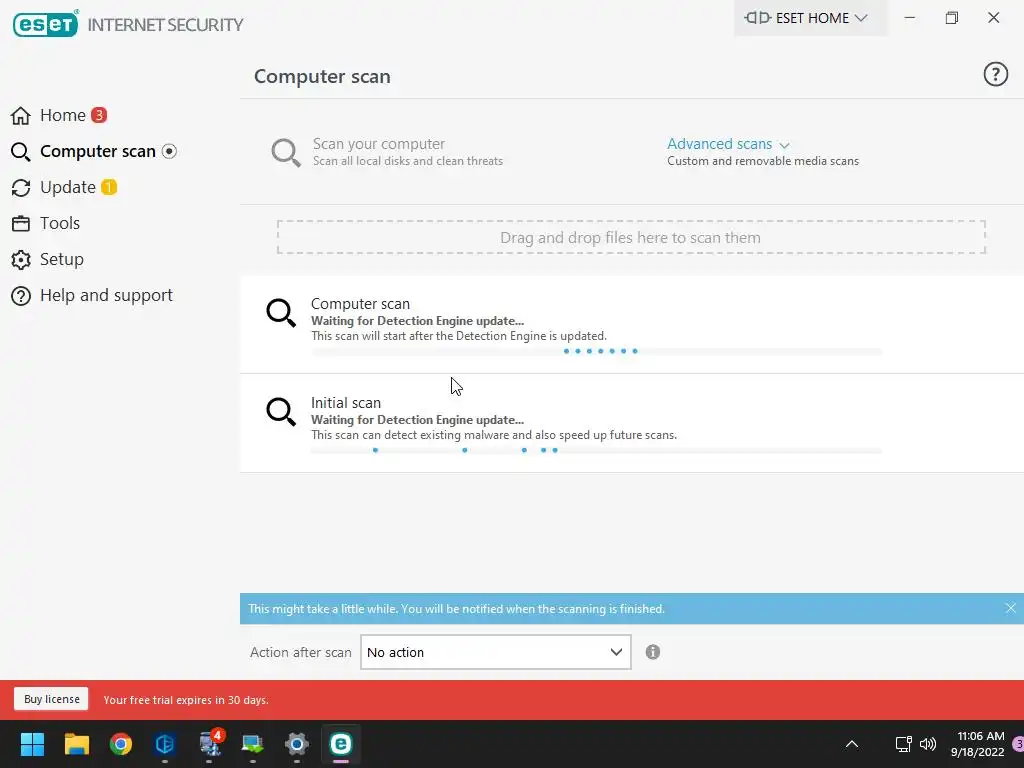
Task: Click the yellow Update notification badge
Action: (109, 187)
